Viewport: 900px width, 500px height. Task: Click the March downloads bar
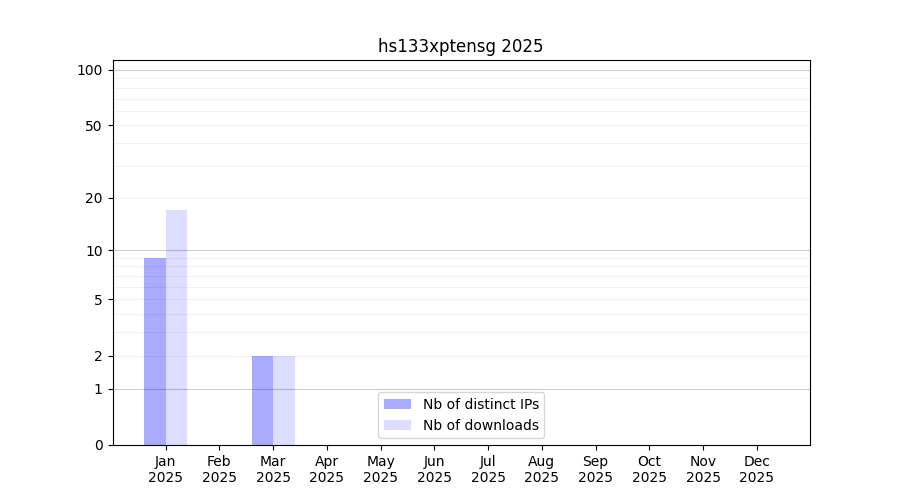[284, 400]
